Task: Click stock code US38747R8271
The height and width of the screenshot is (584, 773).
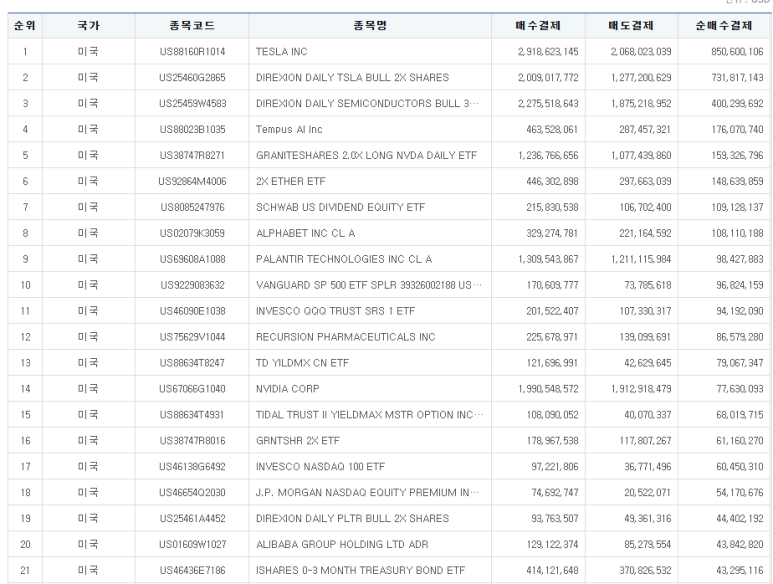Action: tap(192, 156)
